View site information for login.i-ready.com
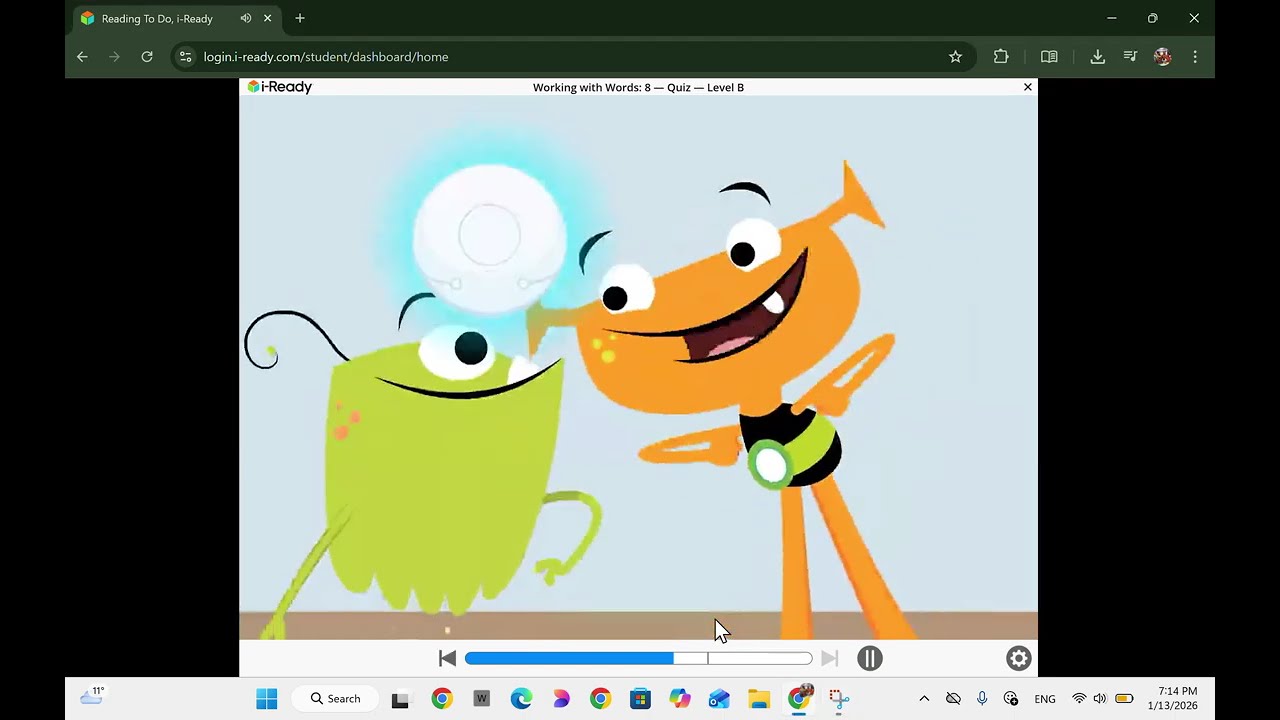Image resolution: width=1280 pixels, height=720 pixels. pyautogui.click(x=185, y=57)
